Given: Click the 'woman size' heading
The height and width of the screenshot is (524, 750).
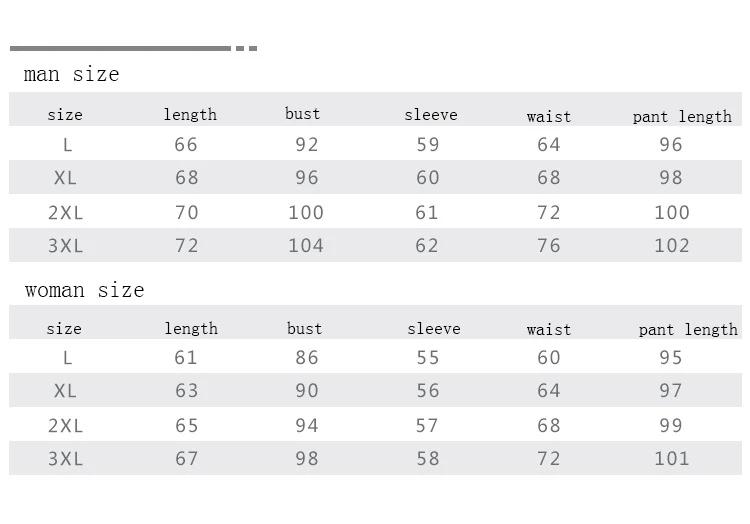Looking at the screenshot, I should coord(84,290).
